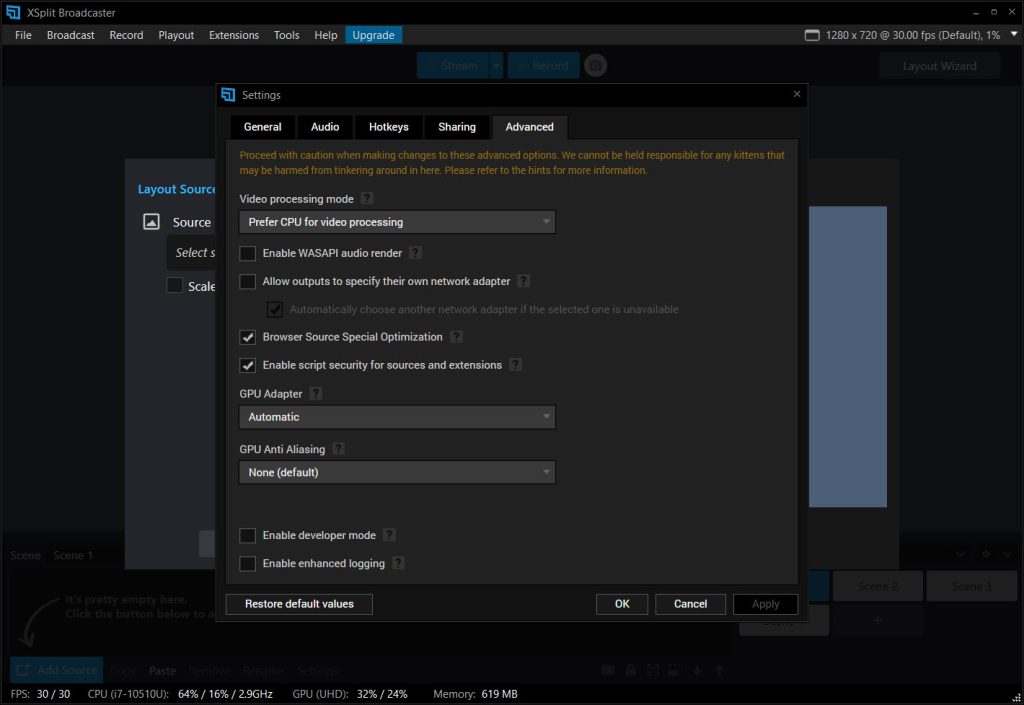Uncheck Browser Source Special Optimization
Viewport: 1024px width, 705px height.
tap(248, 337)
